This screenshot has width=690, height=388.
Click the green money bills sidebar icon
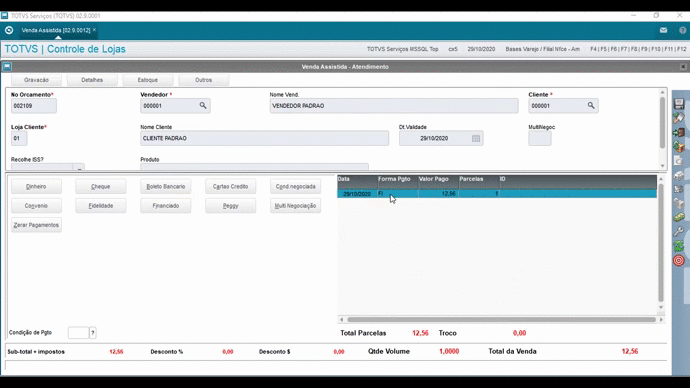click(x=679, y=217)
